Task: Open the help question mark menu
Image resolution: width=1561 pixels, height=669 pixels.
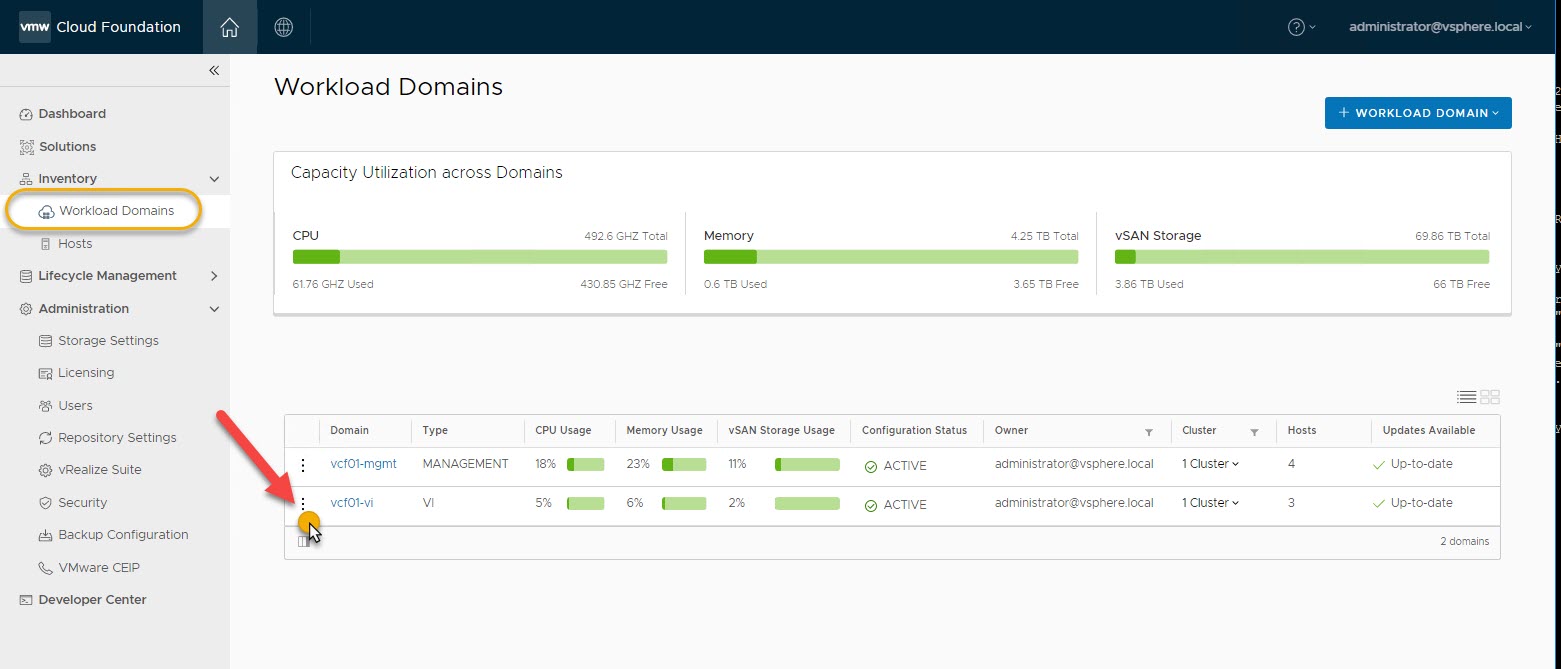Action: tap(1301, 27)
